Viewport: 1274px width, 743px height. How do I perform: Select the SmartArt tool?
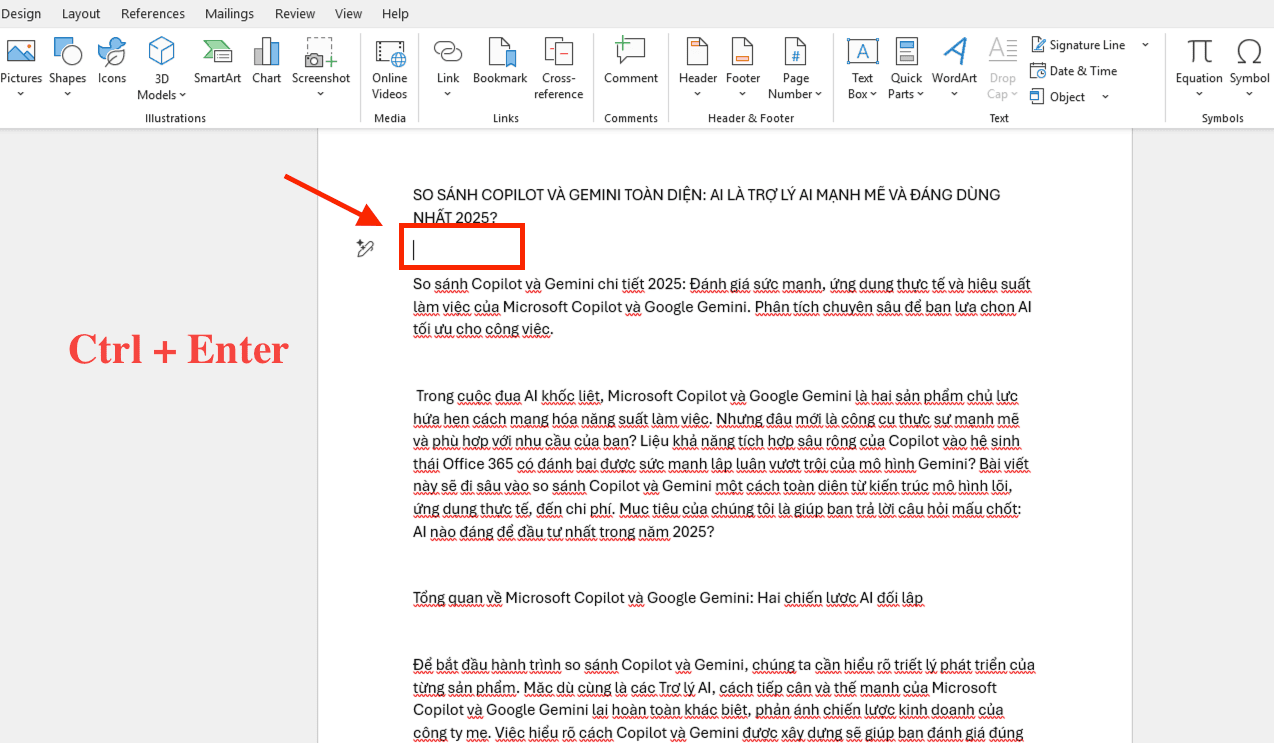[x=217, y=62]
